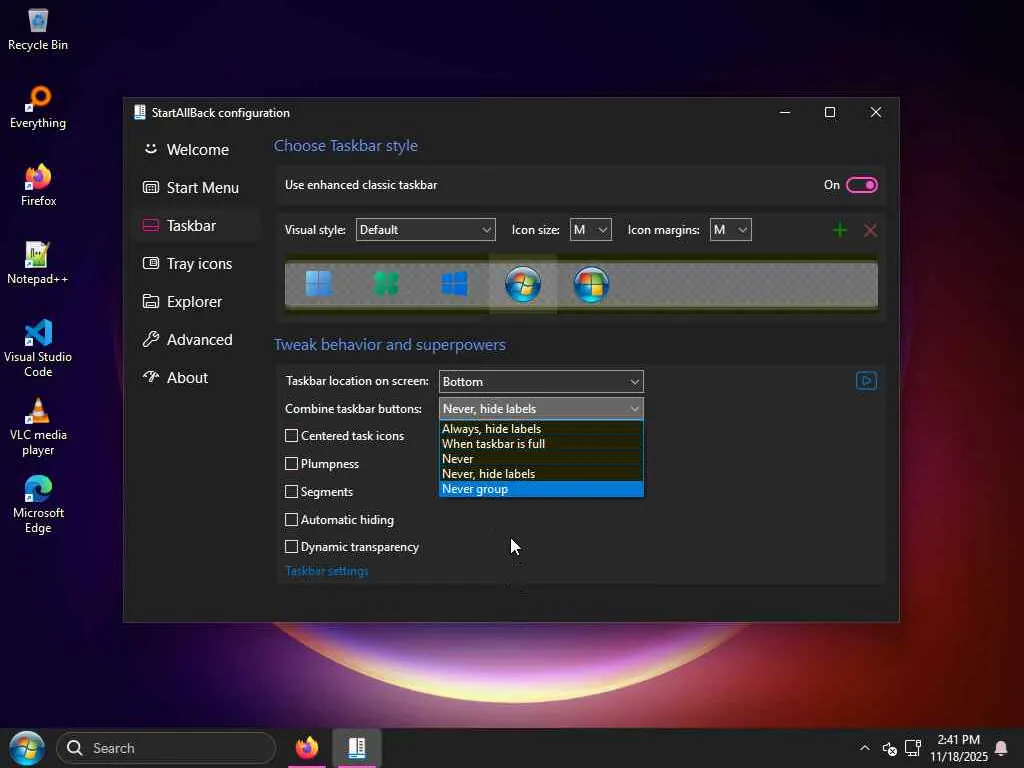Viewport: 1024px width, 768px height.
Task: Open the Taskbar settings link
Action: pyautogui.click(x=327, y=571)
